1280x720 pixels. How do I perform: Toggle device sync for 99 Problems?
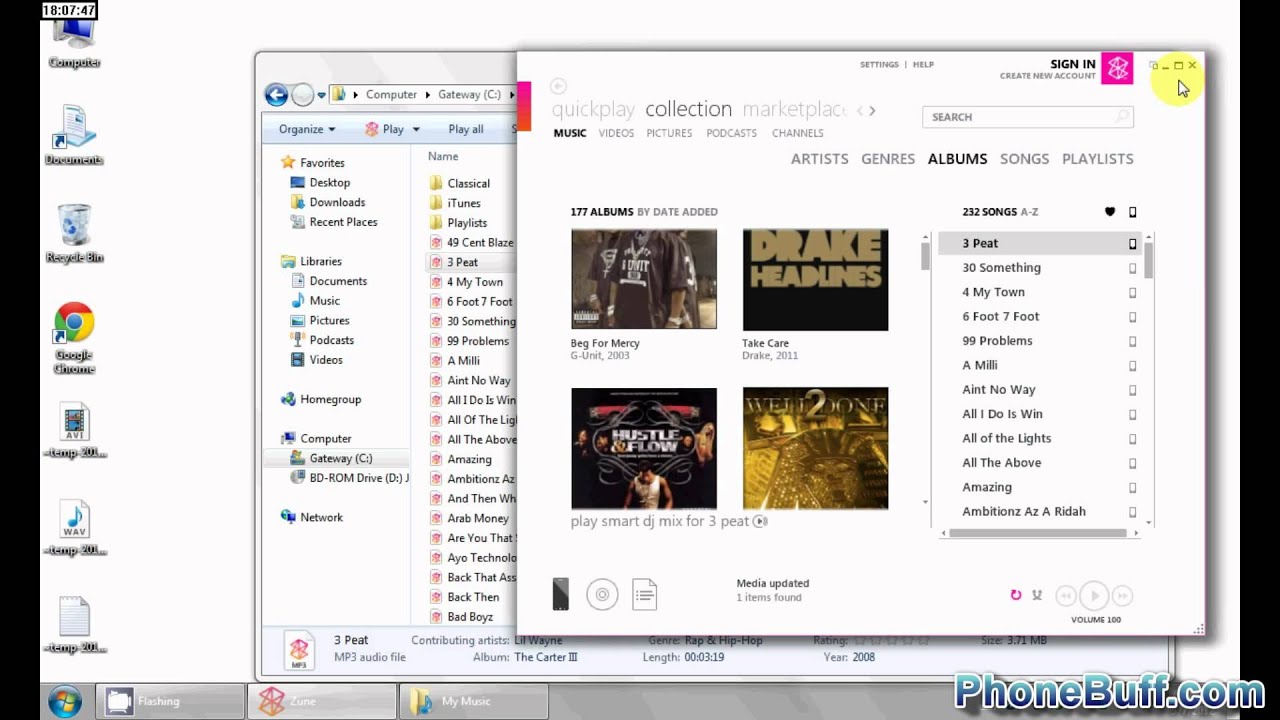(x=1133, y=341)
